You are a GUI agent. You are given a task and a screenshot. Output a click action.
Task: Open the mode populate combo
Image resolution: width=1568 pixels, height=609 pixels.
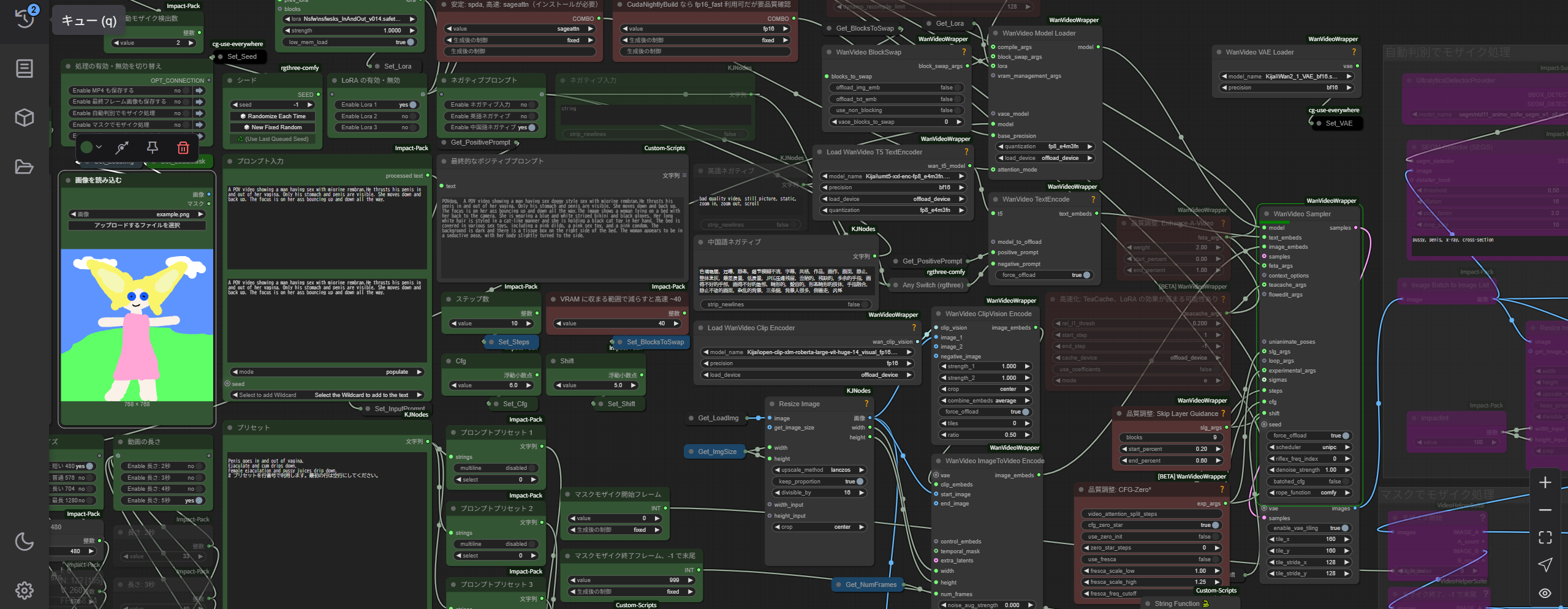coord(327,372)
